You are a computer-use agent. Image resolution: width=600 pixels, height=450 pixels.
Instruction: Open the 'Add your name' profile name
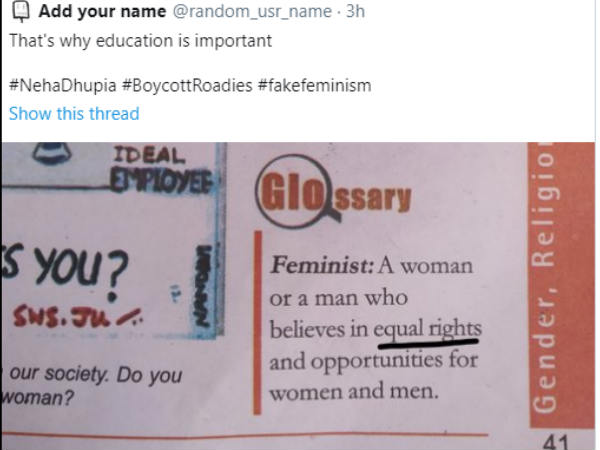click(102, 11)
